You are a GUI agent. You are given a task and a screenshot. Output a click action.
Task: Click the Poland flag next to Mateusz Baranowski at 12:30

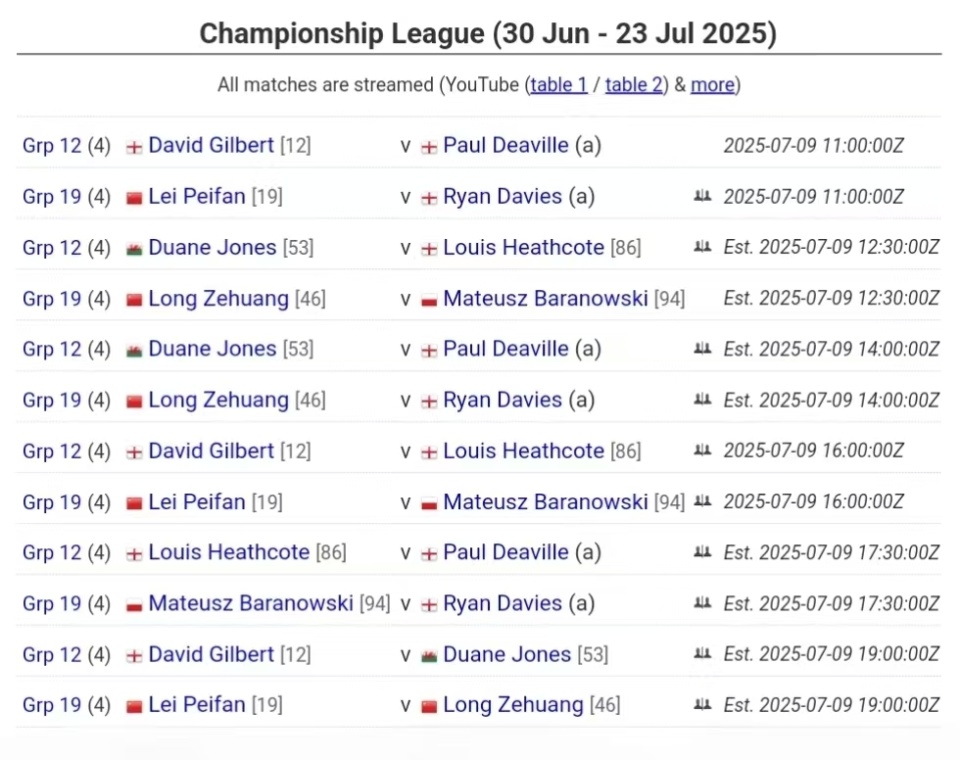429,301
